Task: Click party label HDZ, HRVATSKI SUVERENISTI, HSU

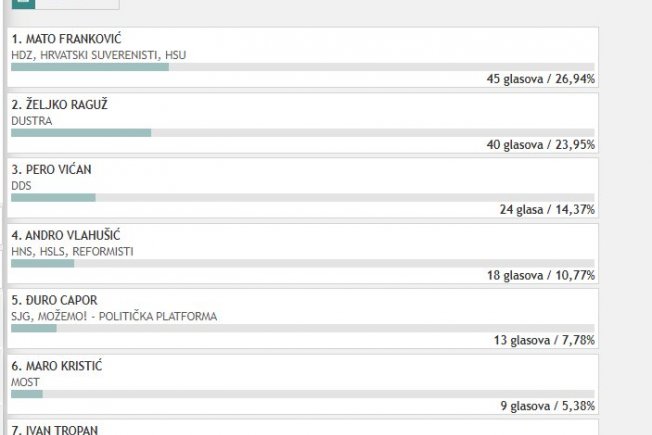Action: 99,55
